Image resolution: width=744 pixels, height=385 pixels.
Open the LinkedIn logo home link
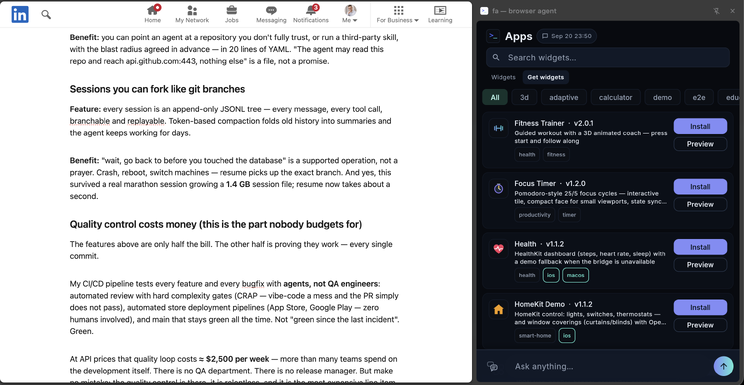tap(20, 14)
